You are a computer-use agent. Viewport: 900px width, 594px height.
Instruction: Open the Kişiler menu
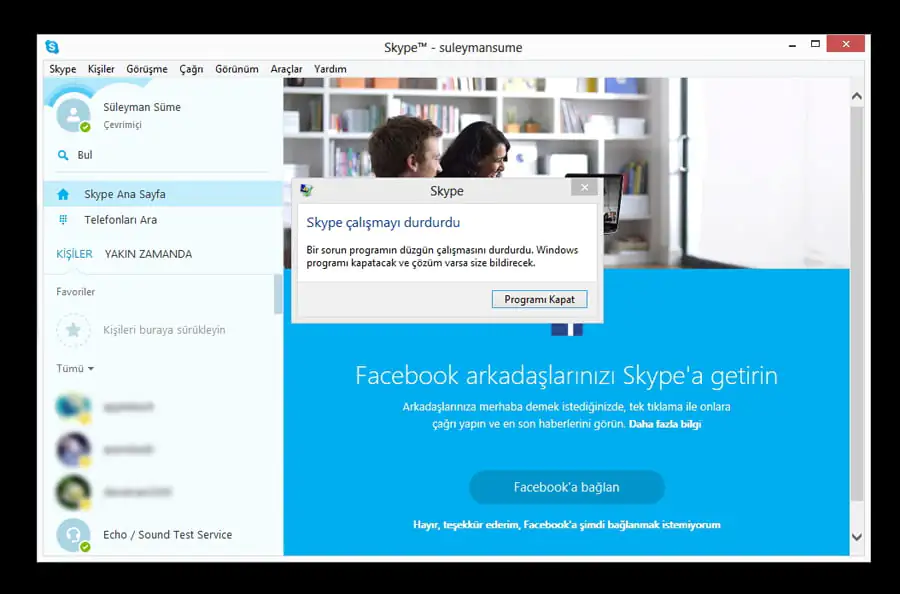101,69
